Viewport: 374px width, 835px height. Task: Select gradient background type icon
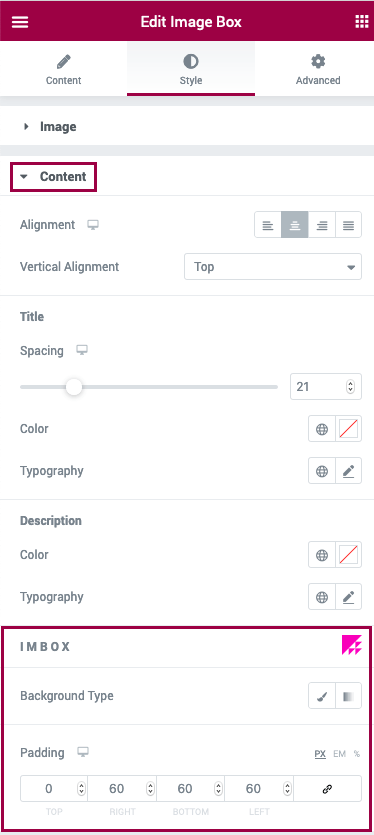348,696
